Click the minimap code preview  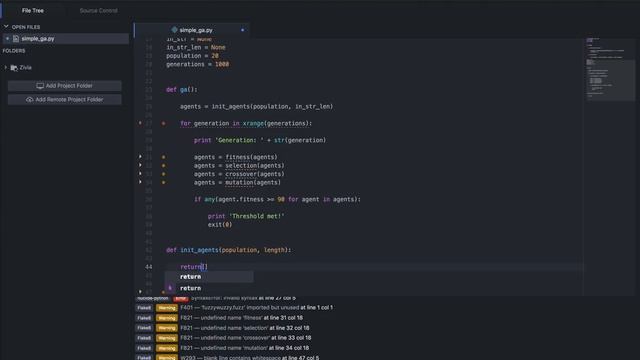click(x=610, y=69)
